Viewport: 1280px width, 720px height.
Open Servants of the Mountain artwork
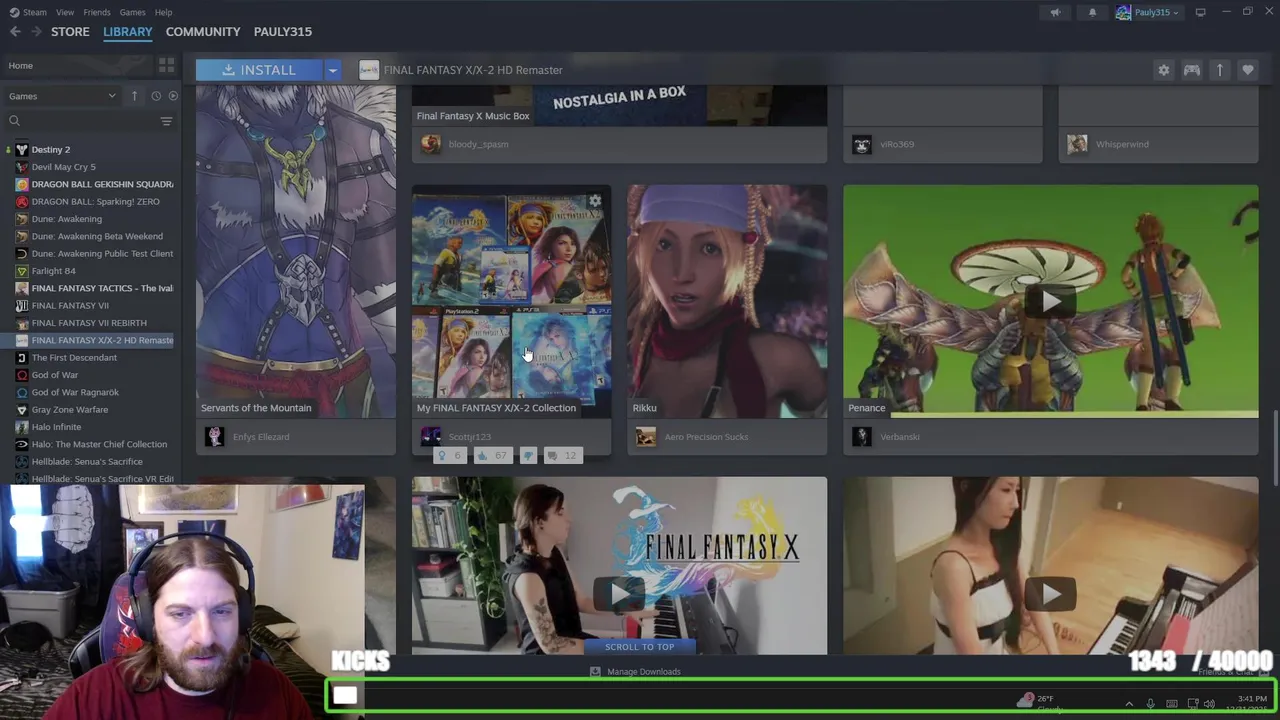[x=296, y=250]
